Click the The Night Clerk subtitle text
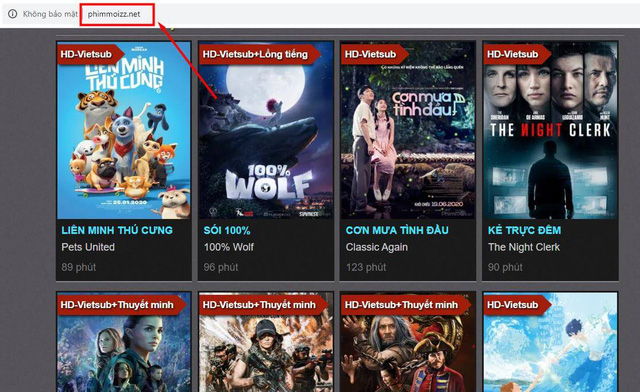The width and height of the screenshot is (640, 392). (524, 247)
